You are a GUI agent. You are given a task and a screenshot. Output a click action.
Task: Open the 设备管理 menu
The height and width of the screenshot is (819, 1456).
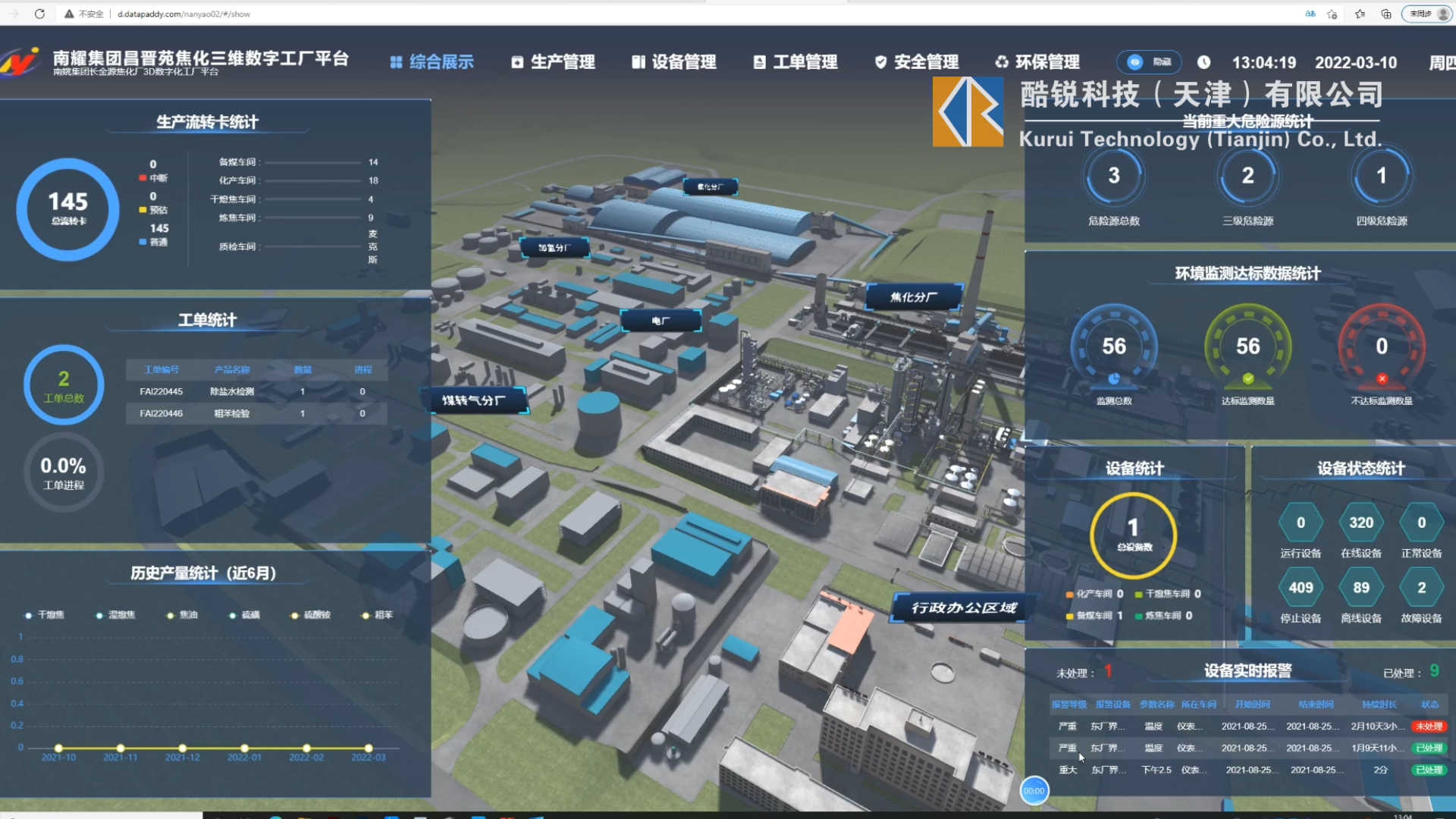tap(674, 62)
